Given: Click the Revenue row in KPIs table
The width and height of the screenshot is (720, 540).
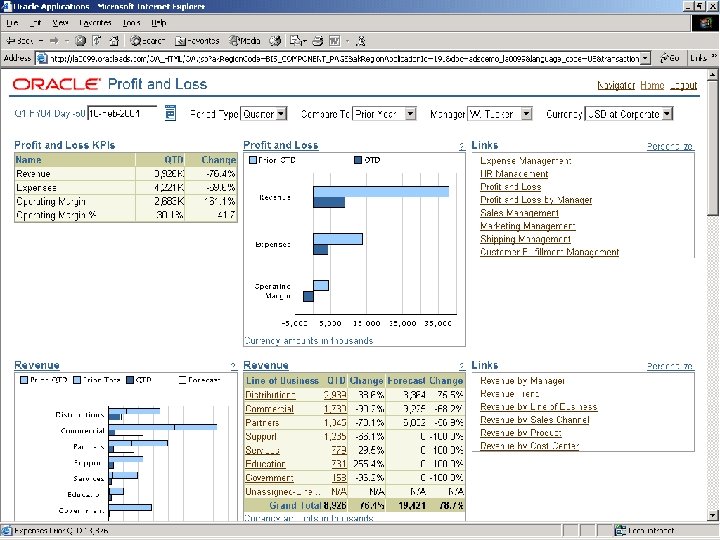Looking at the screenshot, I should pyautogui.click(x=126, y=174).
